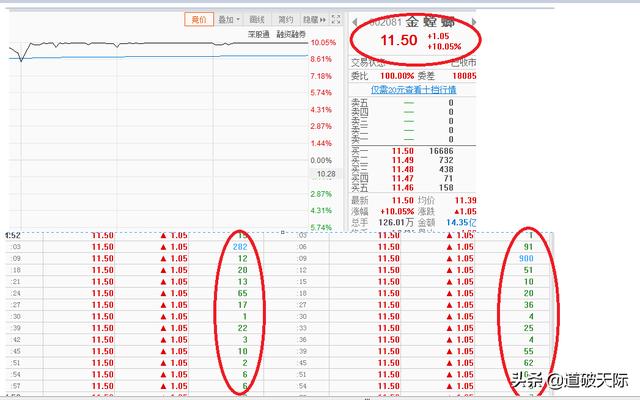This screenshot has width=640, height=400.
Task: Click the tick list vertical scrollbar
Action: pos(552,314)
